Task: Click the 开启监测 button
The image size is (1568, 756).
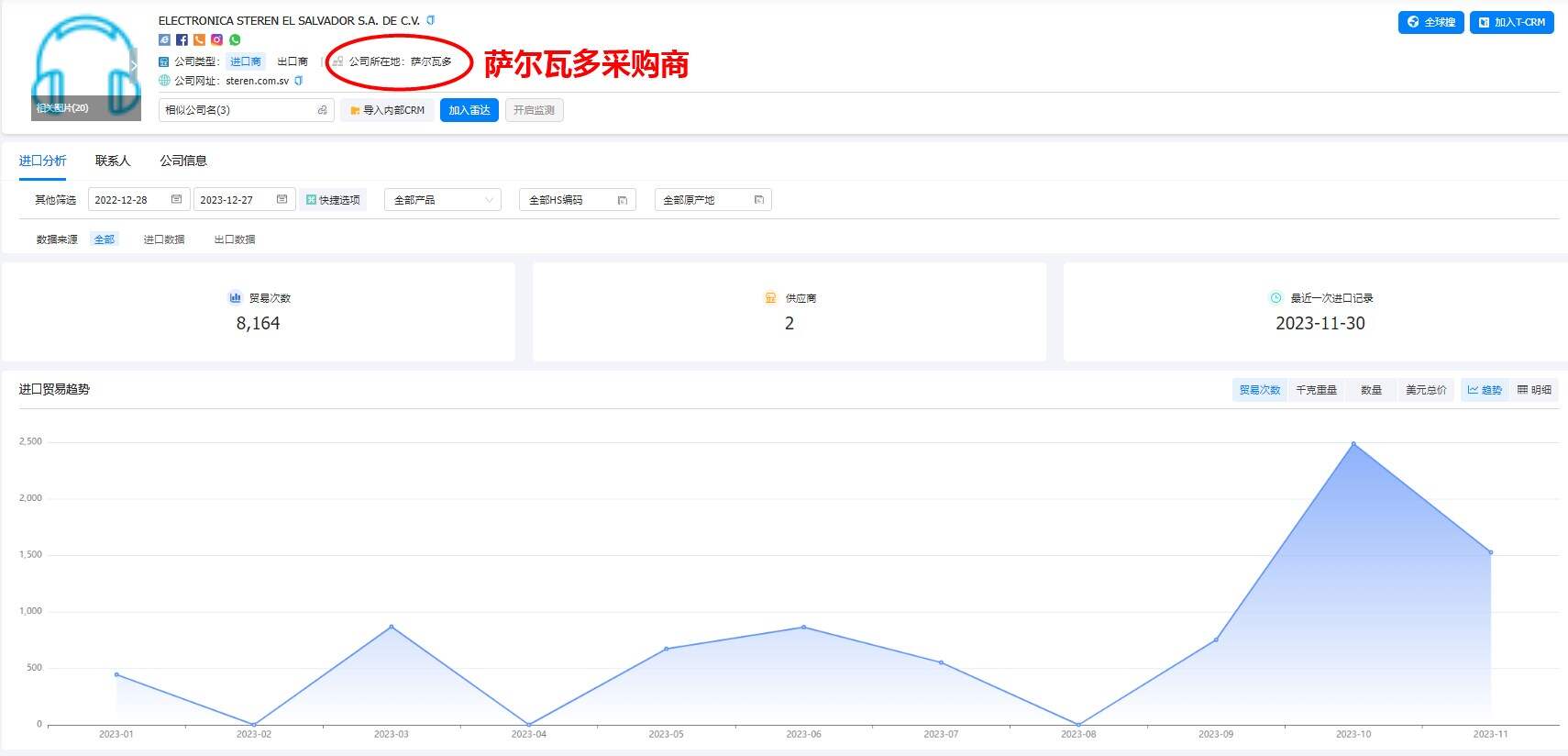Action: [535, 110]
